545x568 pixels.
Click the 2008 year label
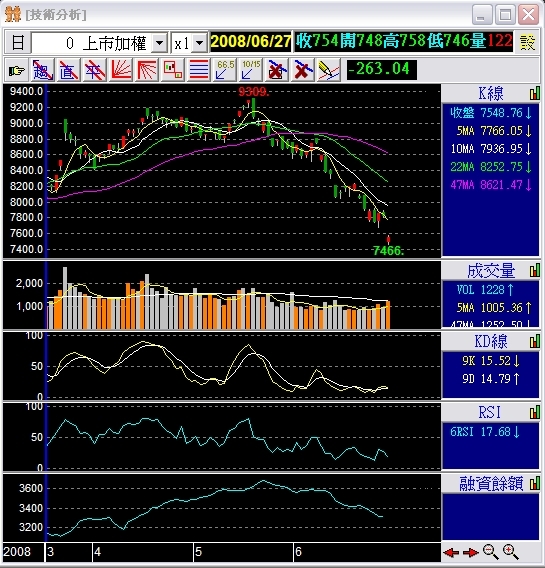coord(17,552)
